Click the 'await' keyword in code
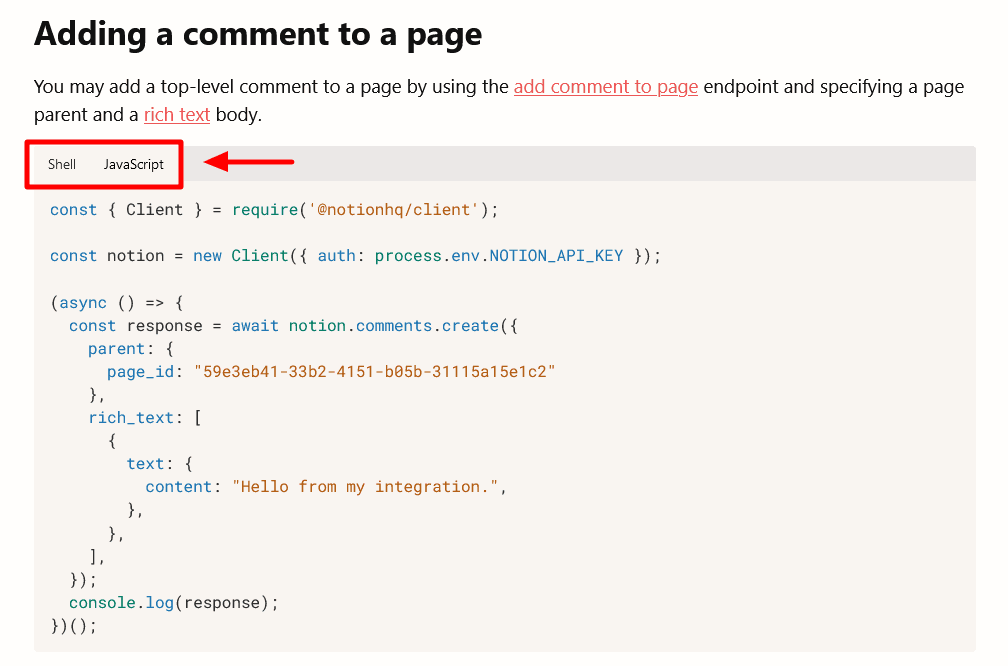 255,326
